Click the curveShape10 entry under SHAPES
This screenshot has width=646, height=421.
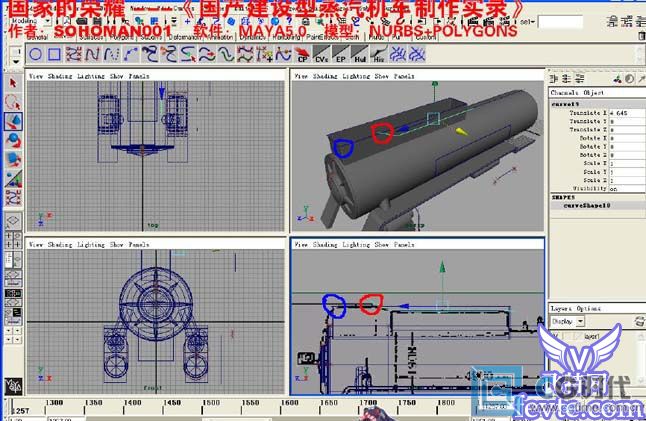(587, 206)
